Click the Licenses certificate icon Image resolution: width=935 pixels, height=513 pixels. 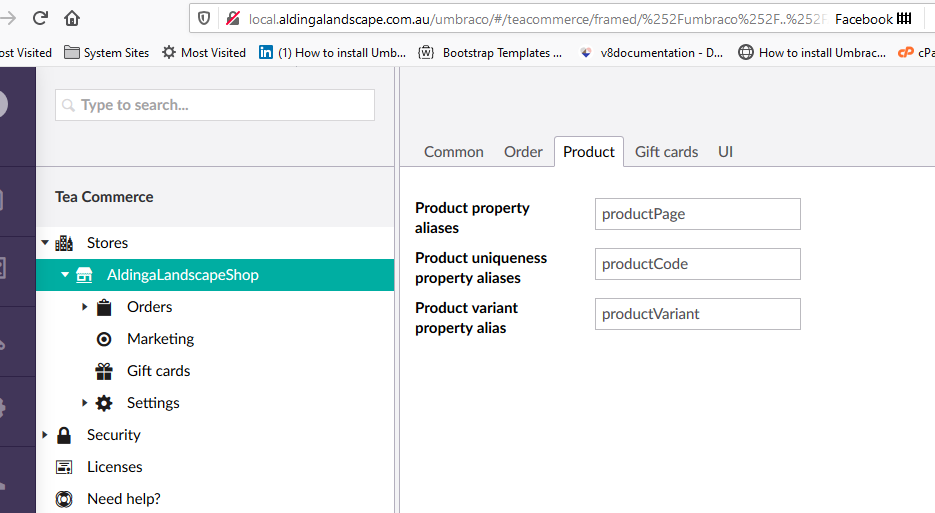click(64, 467)
